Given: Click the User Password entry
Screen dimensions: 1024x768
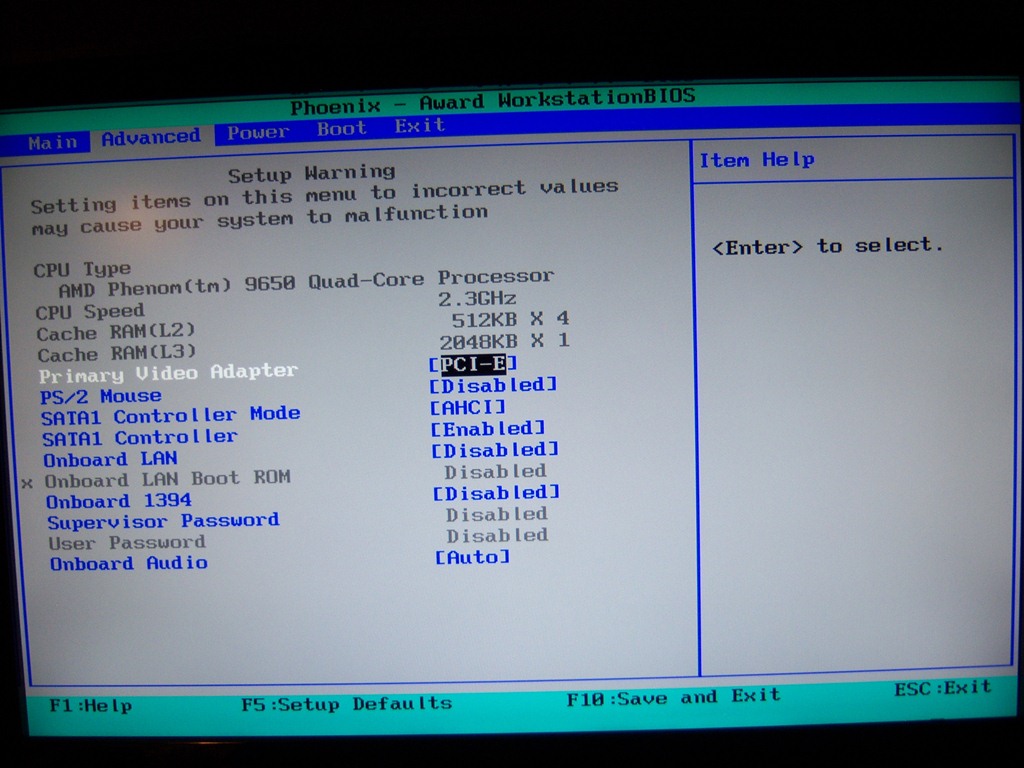Looking at the screenshot, I should 127,543.
